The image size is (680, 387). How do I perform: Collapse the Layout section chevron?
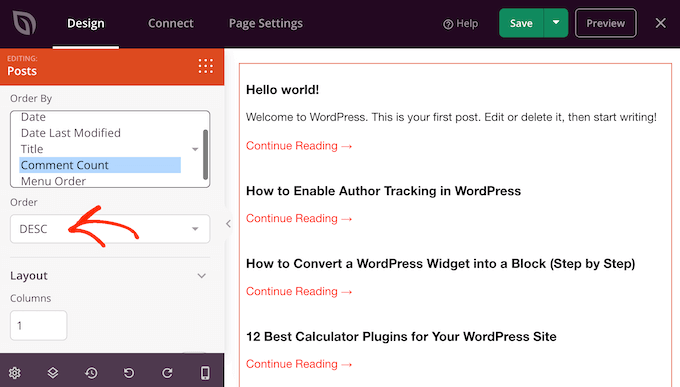point(201,276)
